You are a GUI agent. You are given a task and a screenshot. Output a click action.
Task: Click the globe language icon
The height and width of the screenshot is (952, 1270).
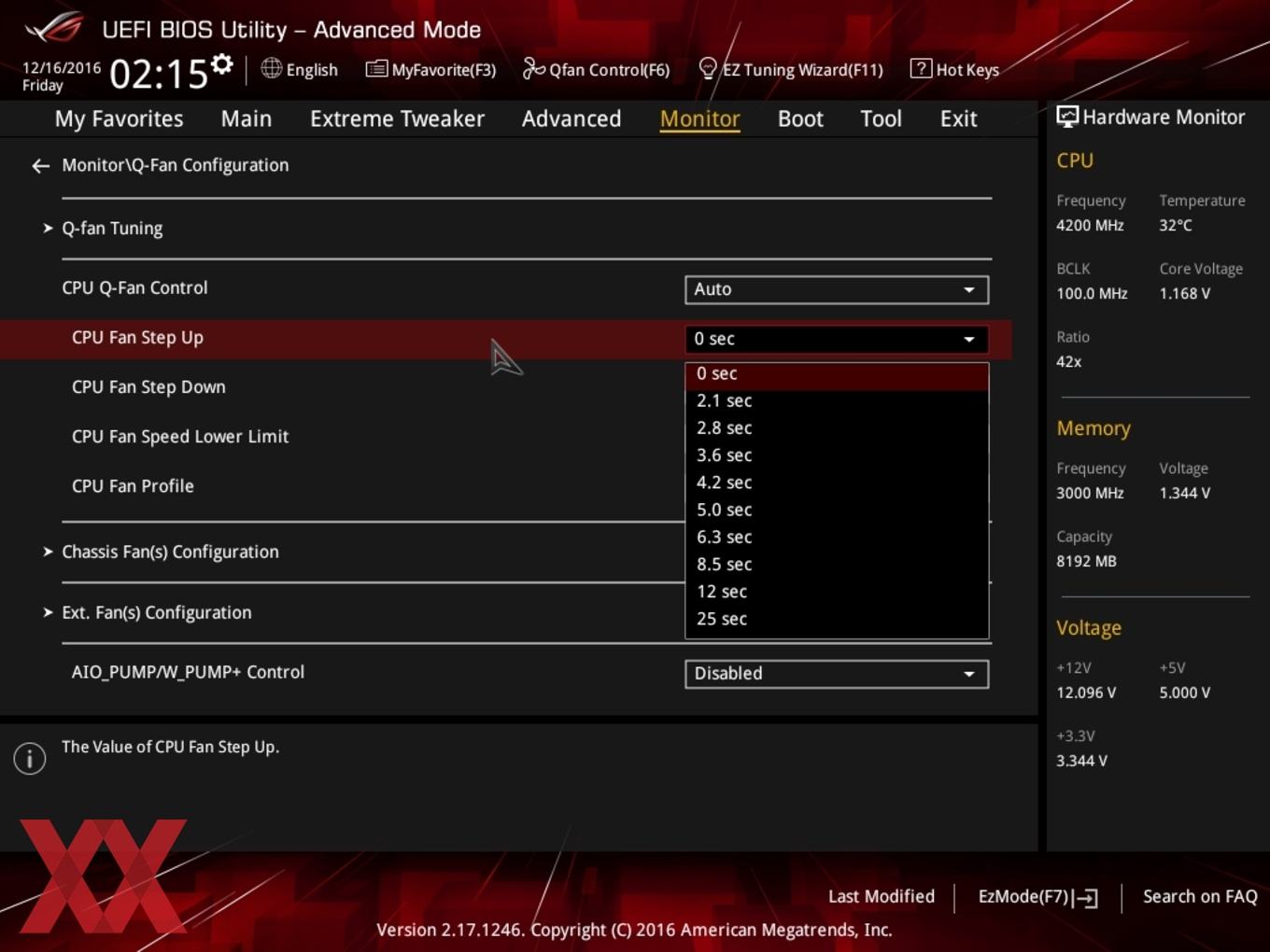[271, 68]
